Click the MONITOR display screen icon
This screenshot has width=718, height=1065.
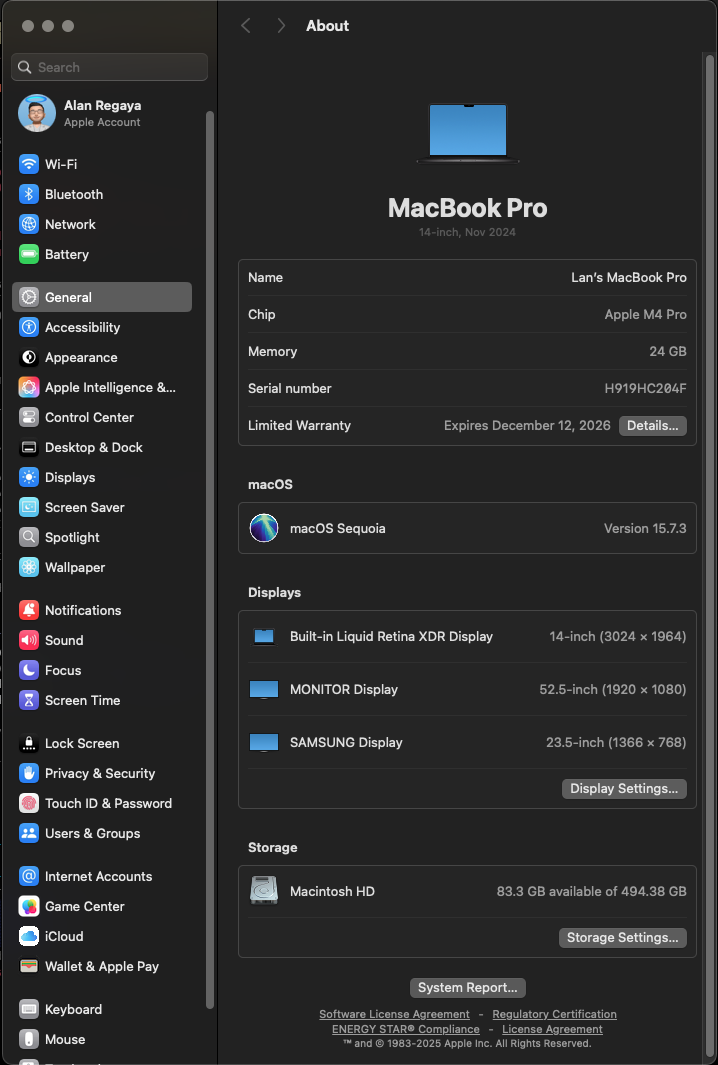(264, 689)
